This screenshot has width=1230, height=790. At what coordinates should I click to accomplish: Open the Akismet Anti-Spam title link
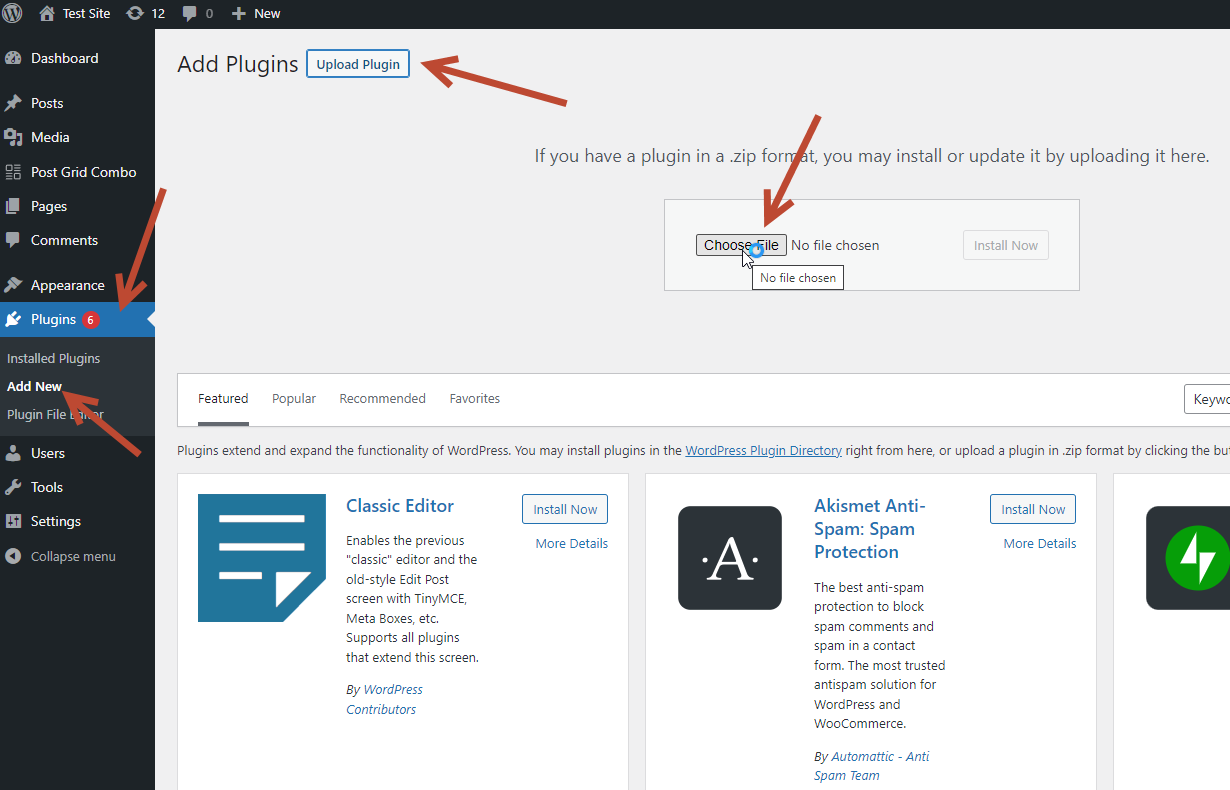pos(870,528)
